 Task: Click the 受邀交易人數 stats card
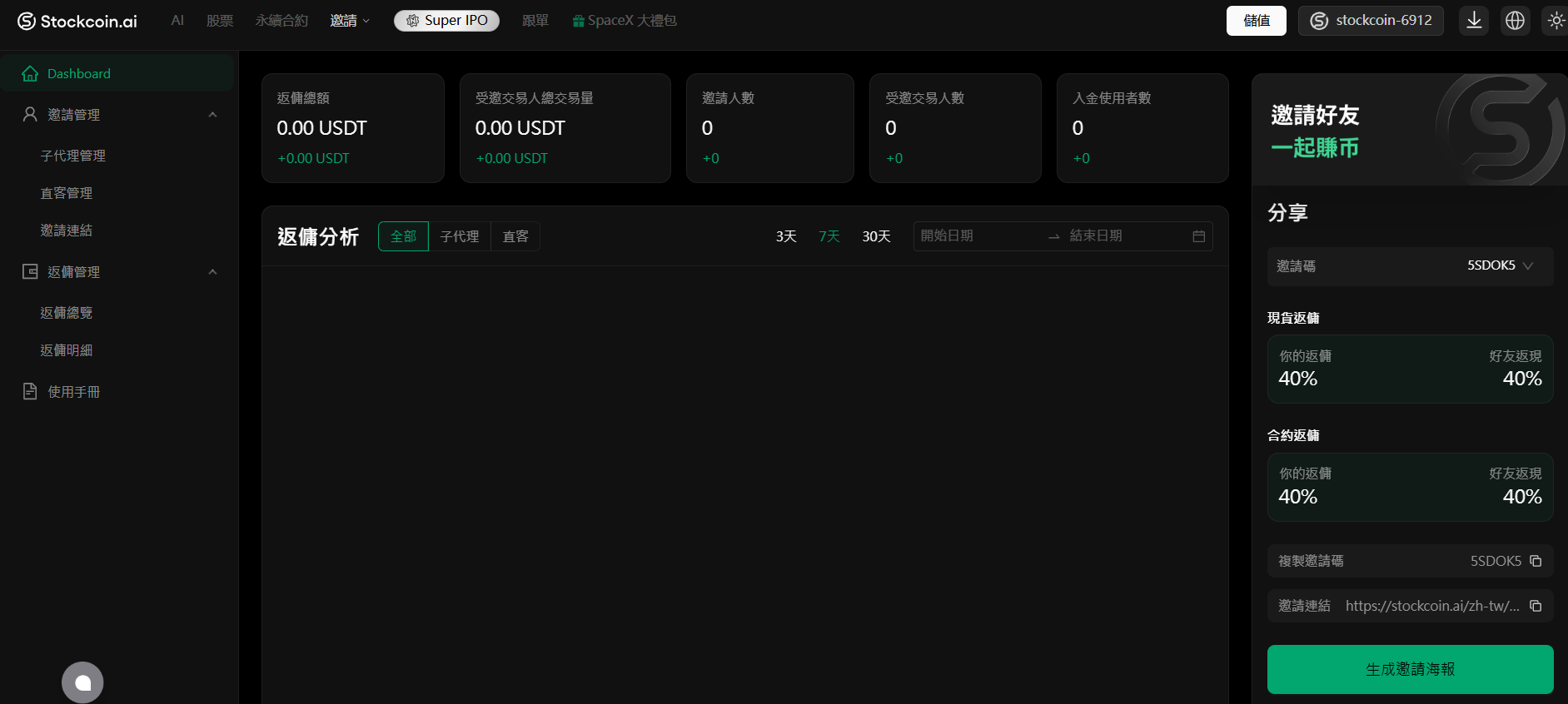[x=955, y=128]
